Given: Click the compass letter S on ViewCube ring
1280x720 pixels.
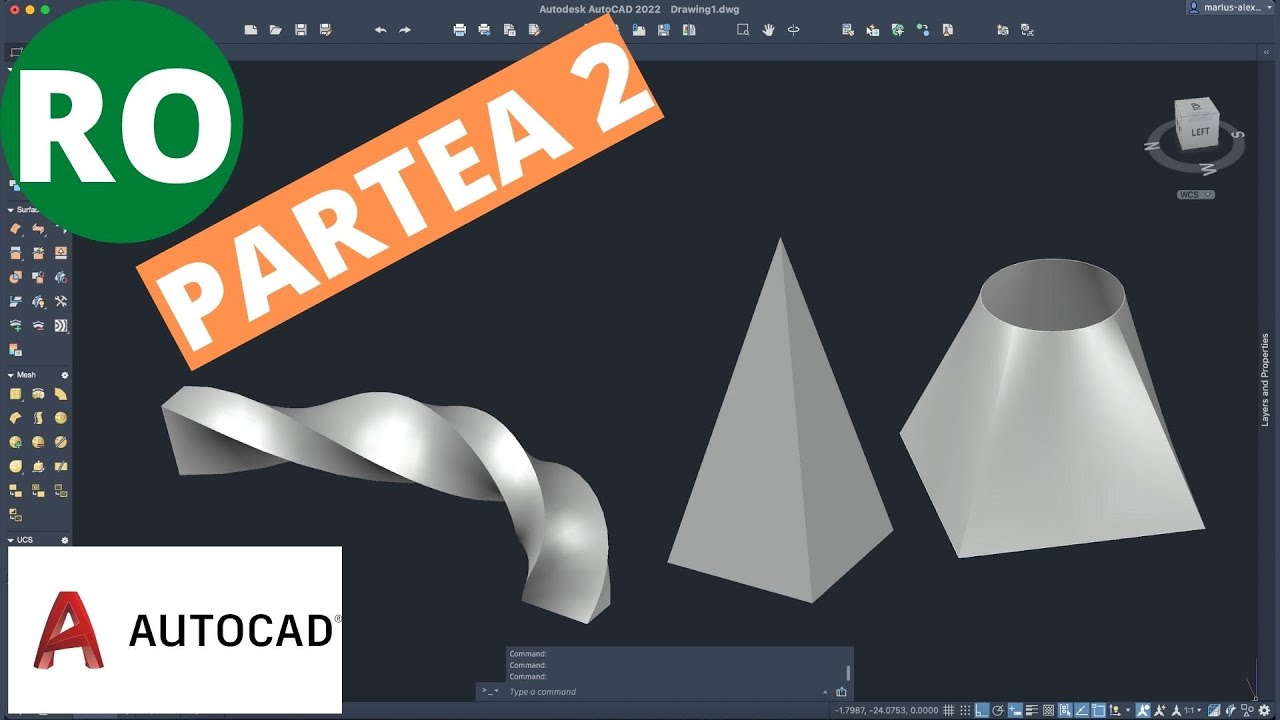Looking at the screenshot, I should [x=1237, y=134].
